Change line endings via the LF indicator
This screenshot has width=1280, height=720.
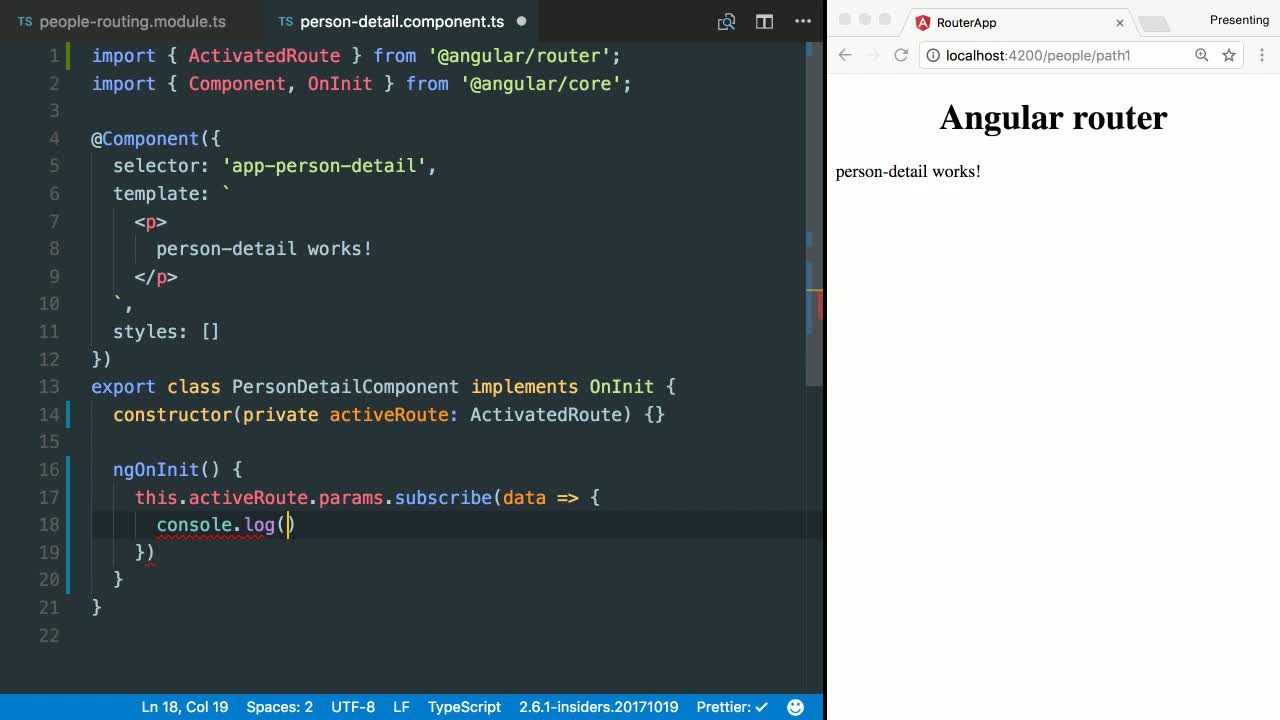tap(401, 707)
